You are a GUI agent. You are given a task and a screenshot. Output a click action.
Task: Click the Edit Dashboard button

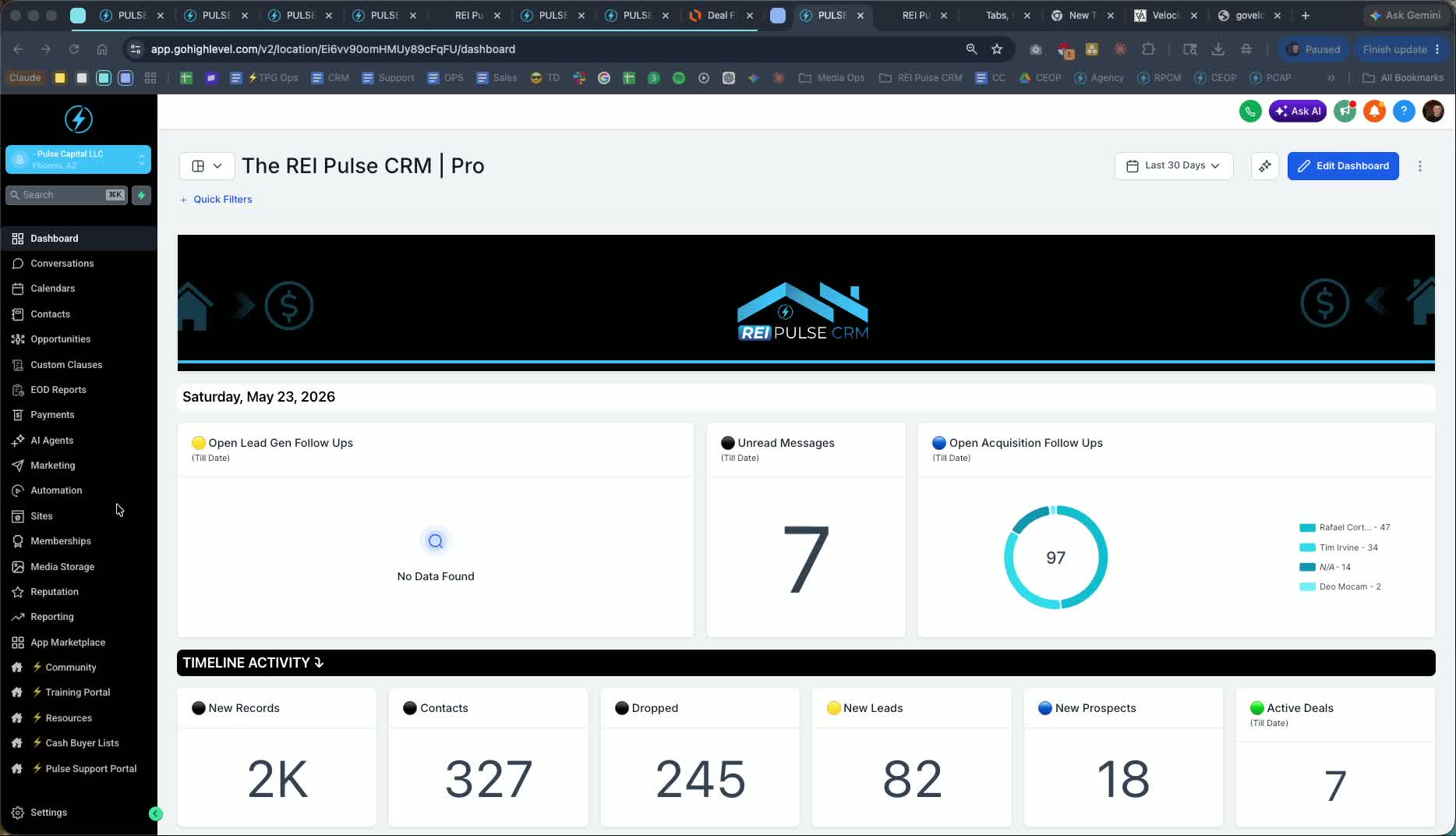pyautogui.click(x=1343, y=166)
